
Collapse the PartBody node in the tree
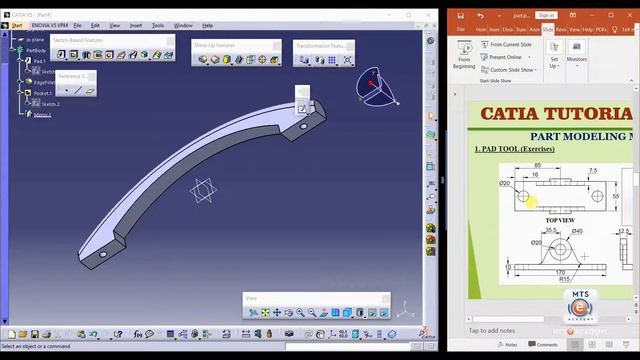(12, 50)
